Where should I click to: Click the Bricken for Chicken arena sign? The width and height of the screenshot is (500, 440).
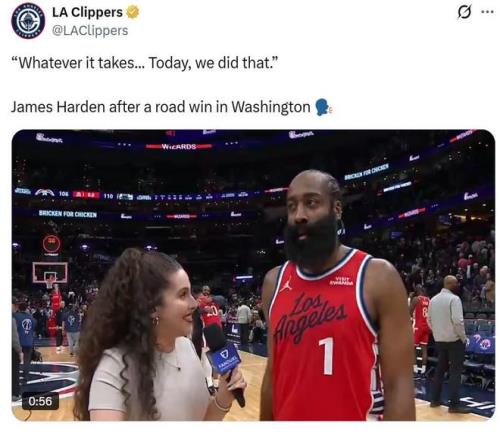(x=68, y=214)
